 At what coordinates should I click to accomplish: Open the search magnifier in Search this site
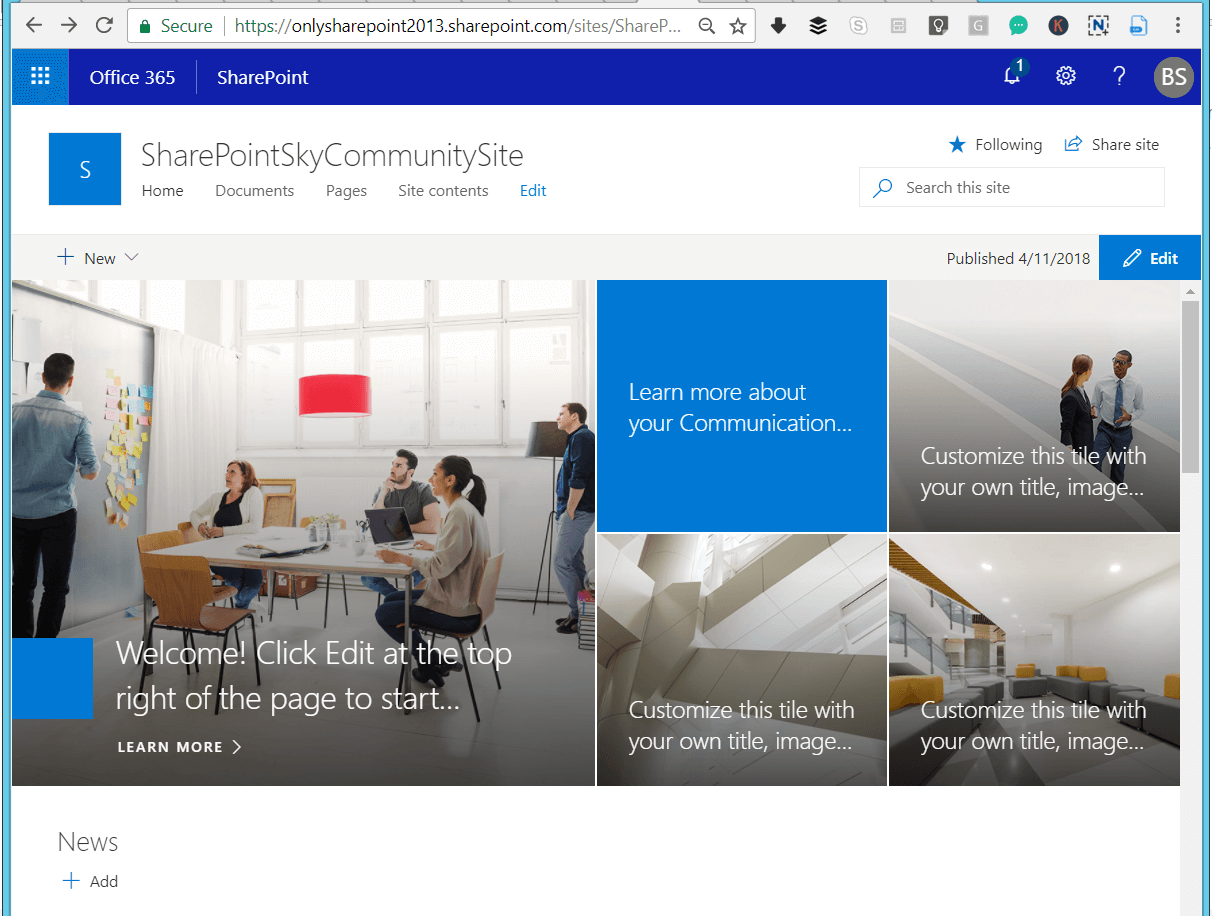point(883,187)
